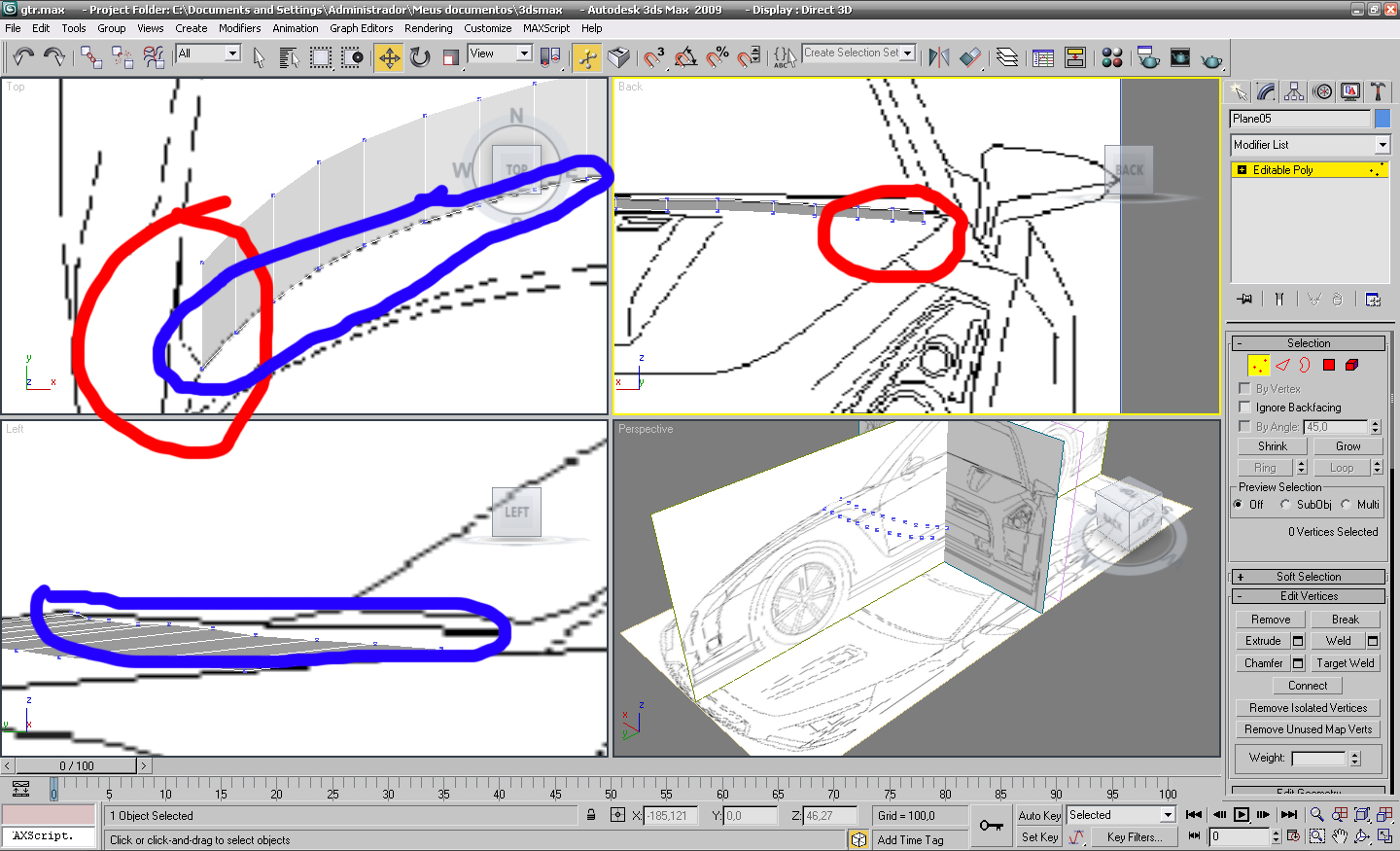Click the Mirror tool icon

[939, 57]
